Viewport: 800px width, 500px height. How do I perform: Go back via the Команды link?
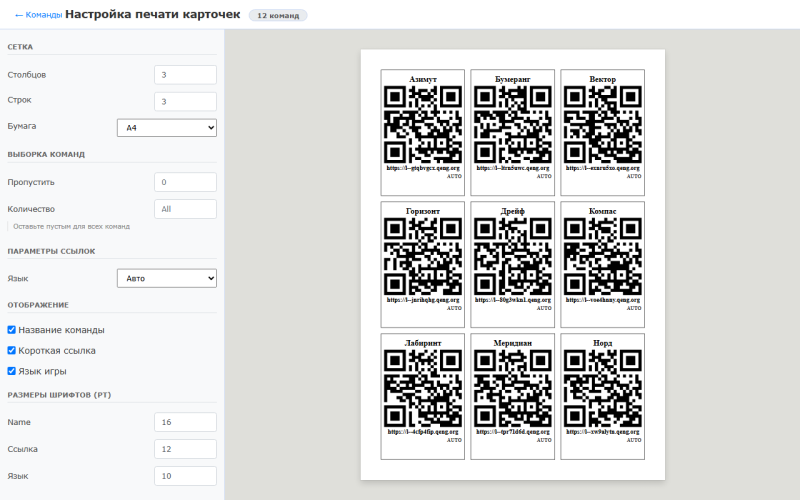[38, 15]
